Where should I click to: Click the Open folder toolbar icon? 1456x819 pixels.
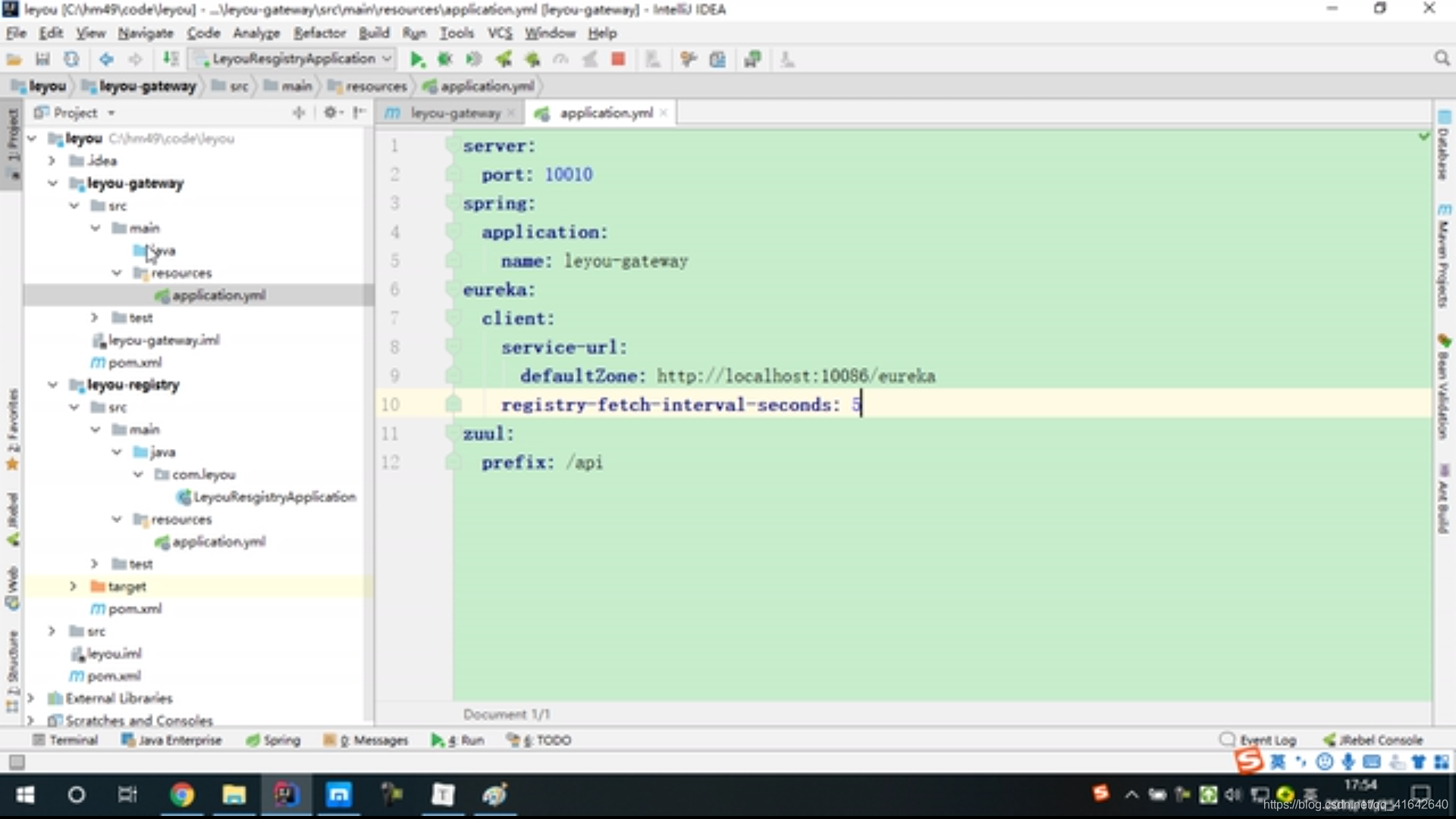click(x=14, y=59)
